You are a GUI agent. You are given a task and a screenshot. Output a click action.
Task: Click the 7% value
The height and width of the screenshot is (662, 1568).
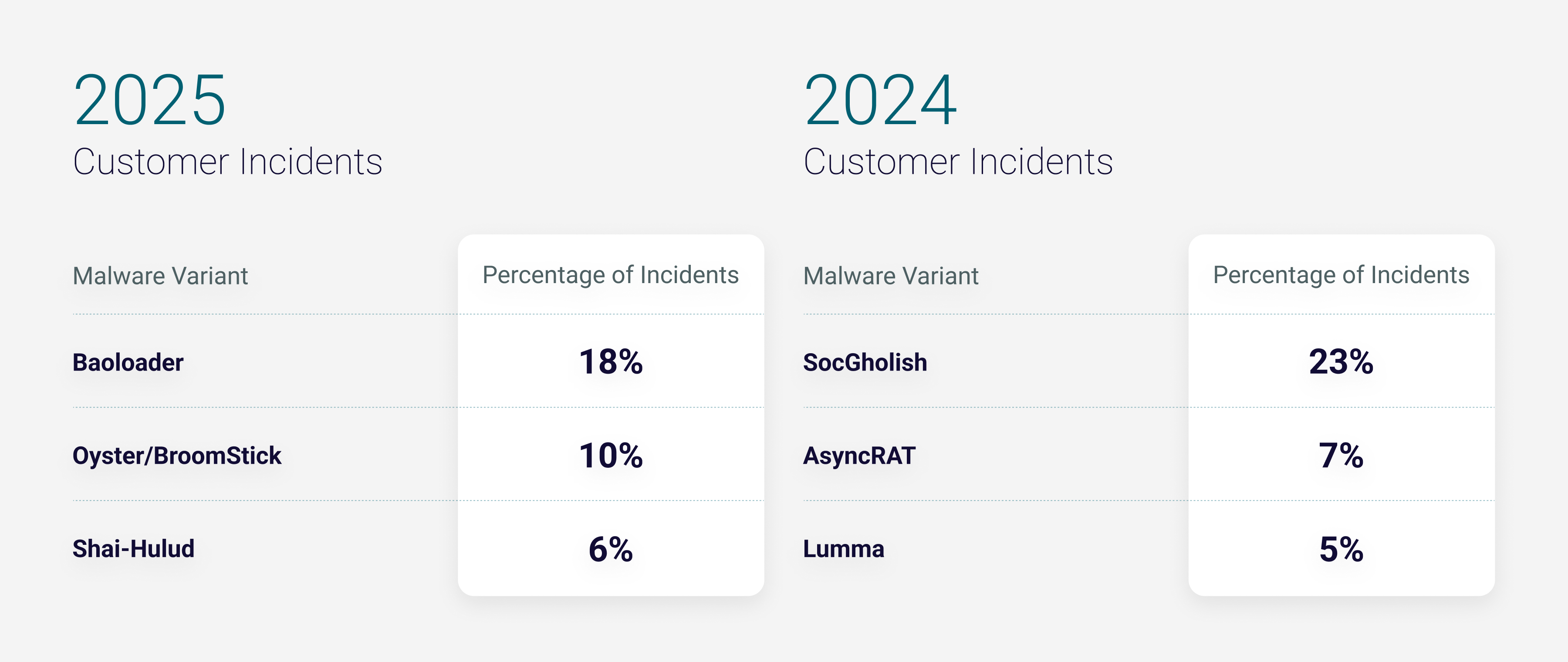click(1341, 456)
